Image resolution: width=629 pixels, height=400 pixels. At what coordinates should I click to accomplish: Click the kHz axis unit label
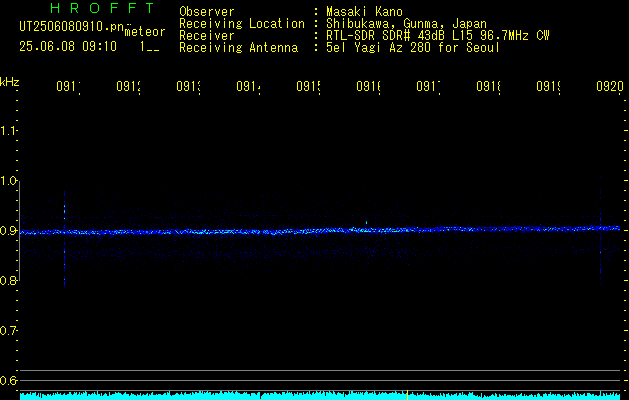pyautogui.click(x=9, y=82)
